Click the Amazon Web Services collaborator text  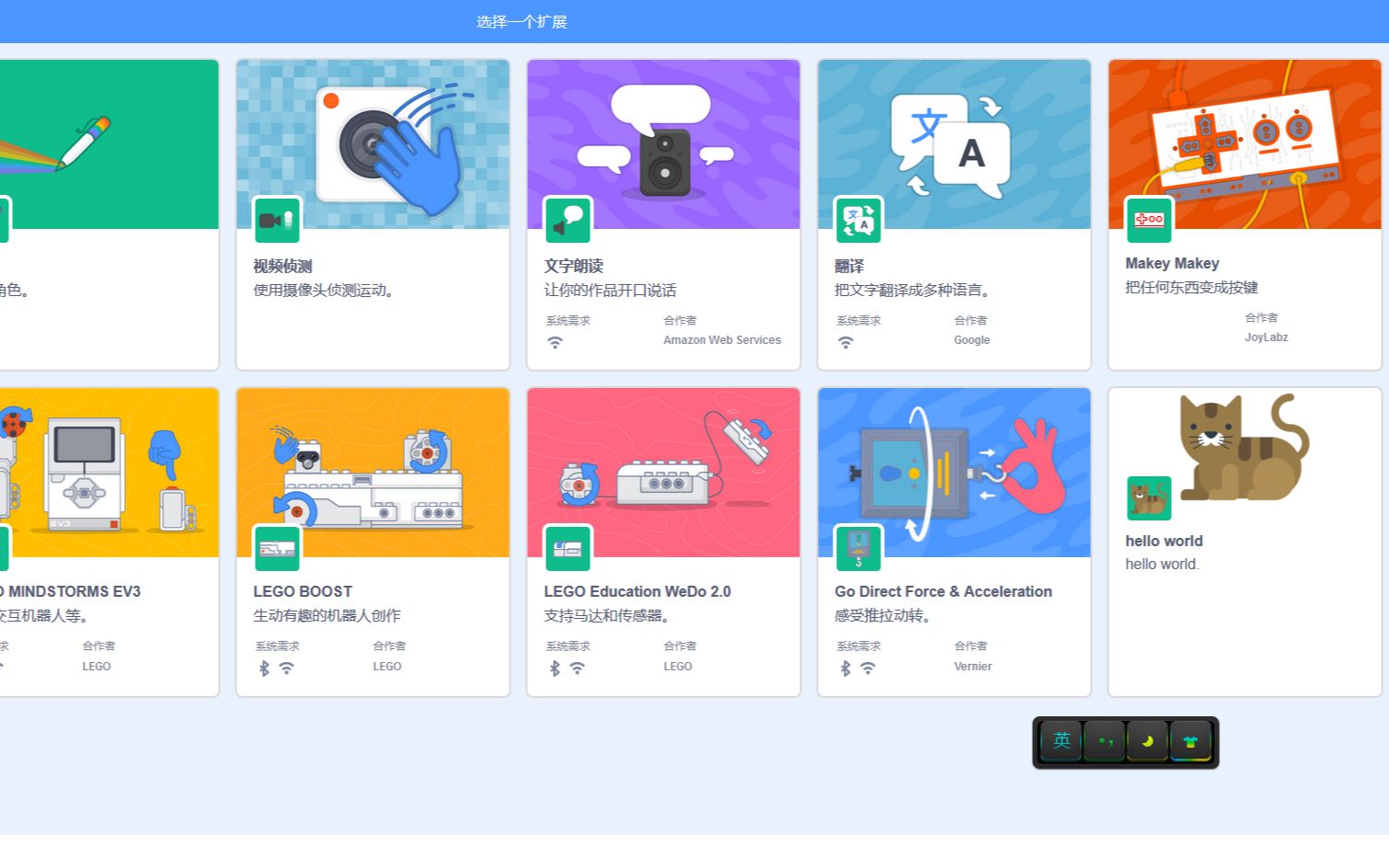722,340
